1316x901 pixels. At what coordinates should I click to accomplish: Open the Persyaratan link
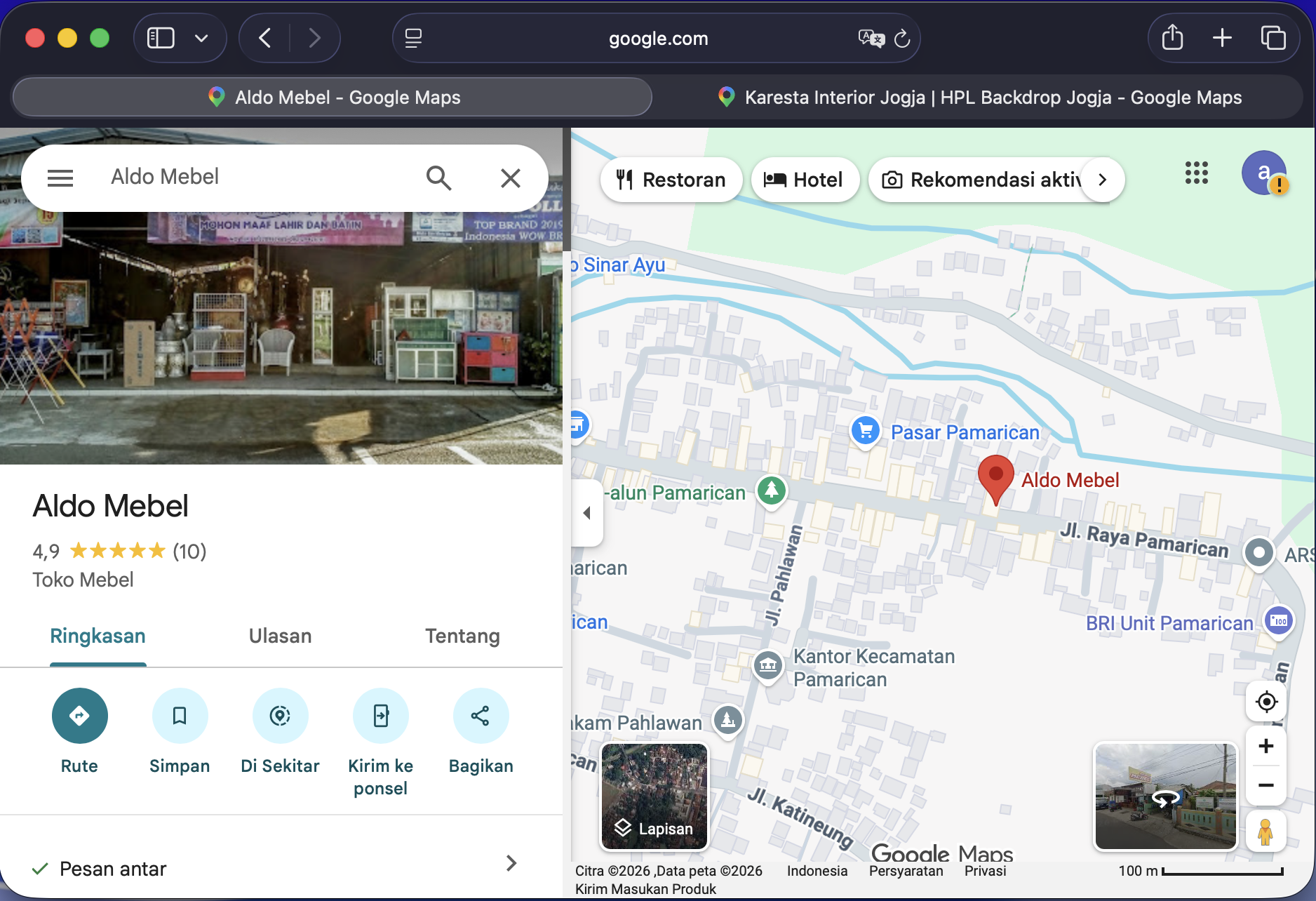tap(906, 871)
